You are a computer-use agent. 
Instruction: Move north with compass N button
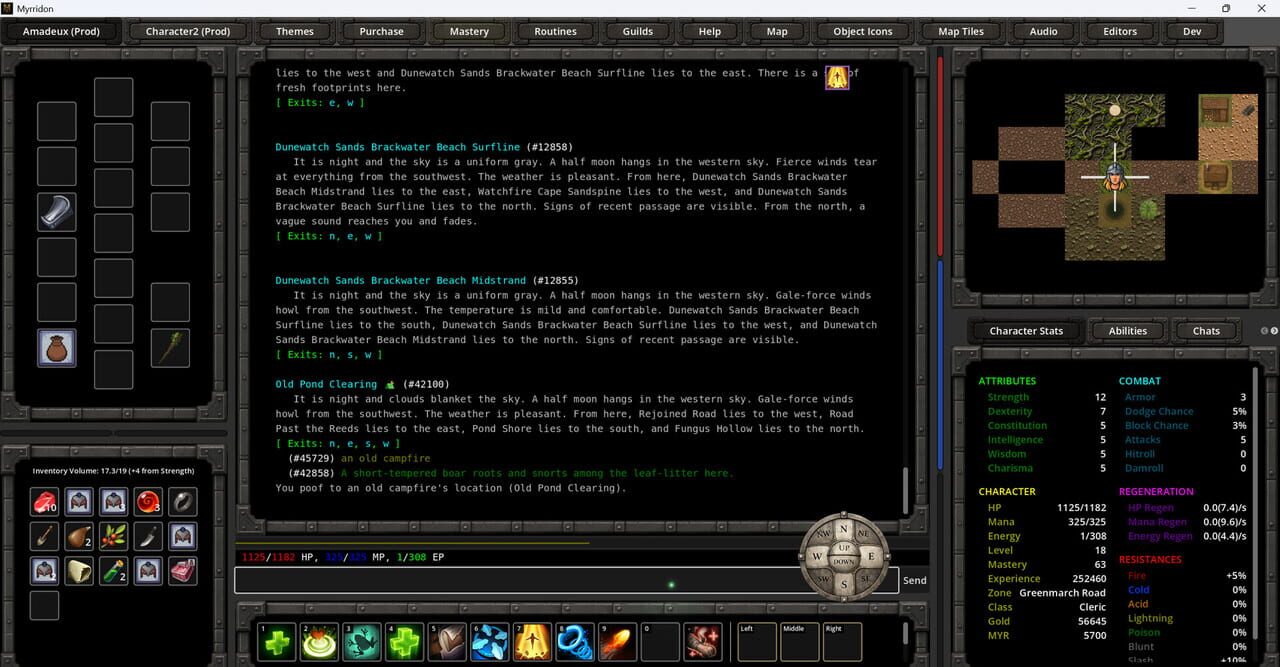843,529
